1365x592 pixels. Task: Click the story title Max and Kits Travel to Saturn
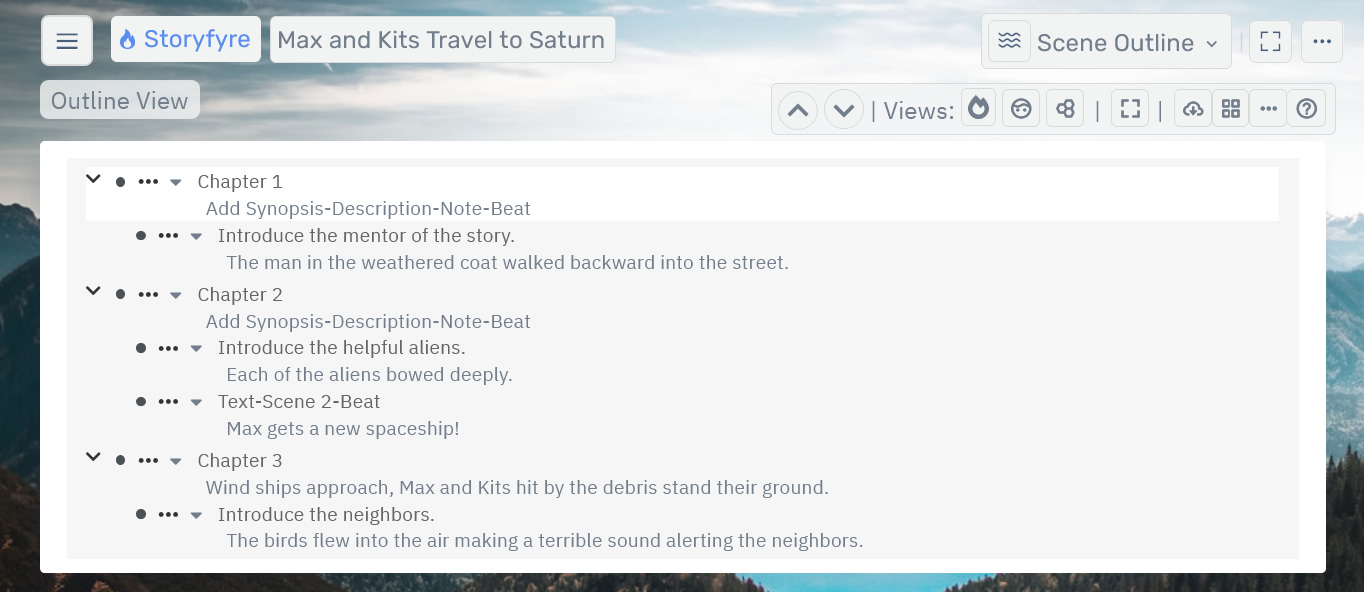coord(442,40)
